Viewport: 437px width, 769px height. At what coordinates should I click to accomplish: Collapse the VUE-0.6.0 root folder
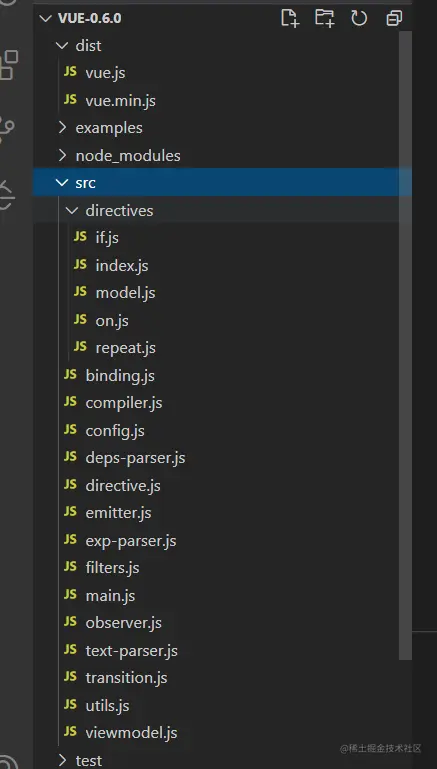click(x=46, y=19)
